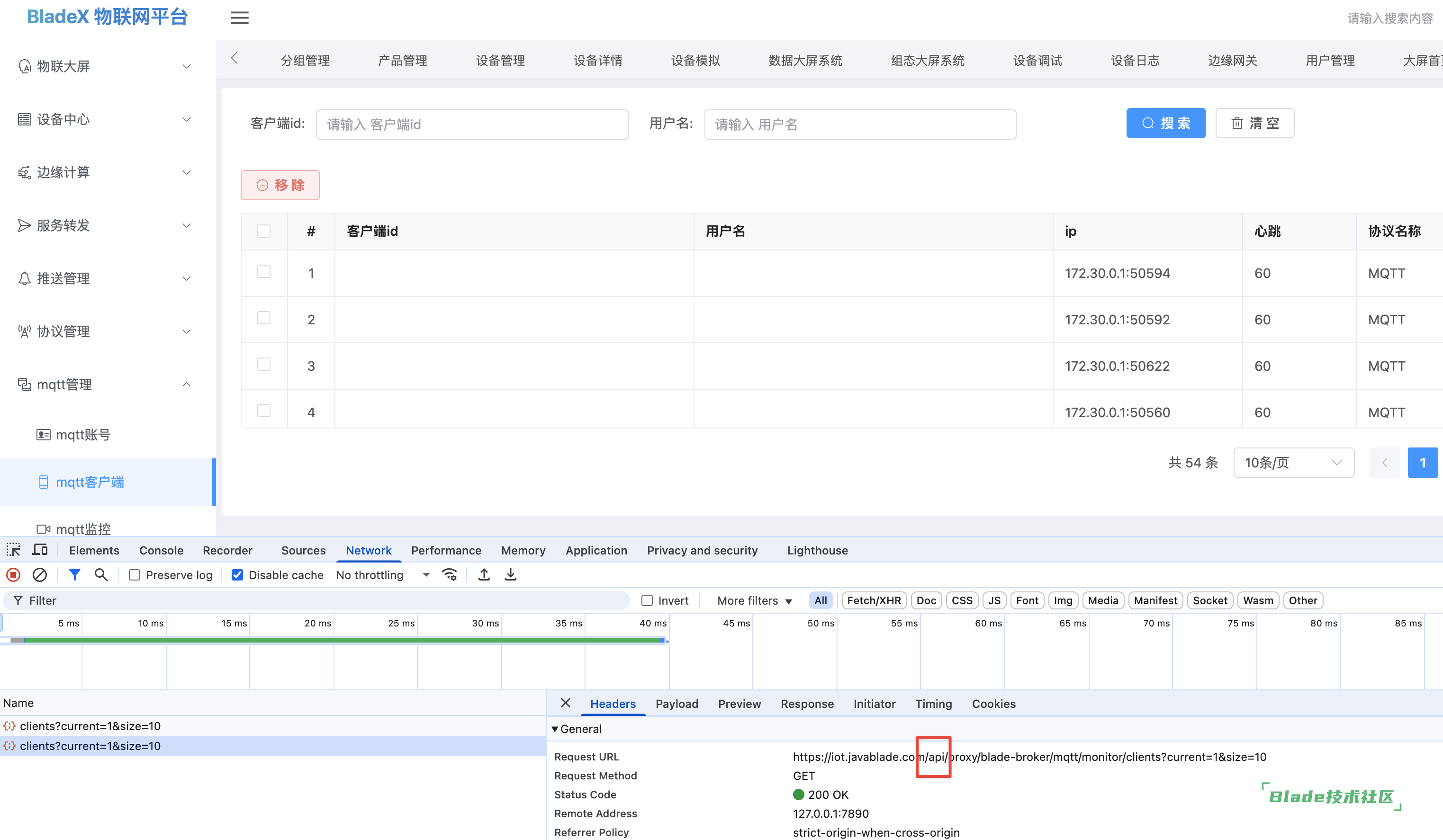Open the 10条/页 page size dropdown
The height and width of the screenshot is (840, 1443).
click(x=1294, y=462)
